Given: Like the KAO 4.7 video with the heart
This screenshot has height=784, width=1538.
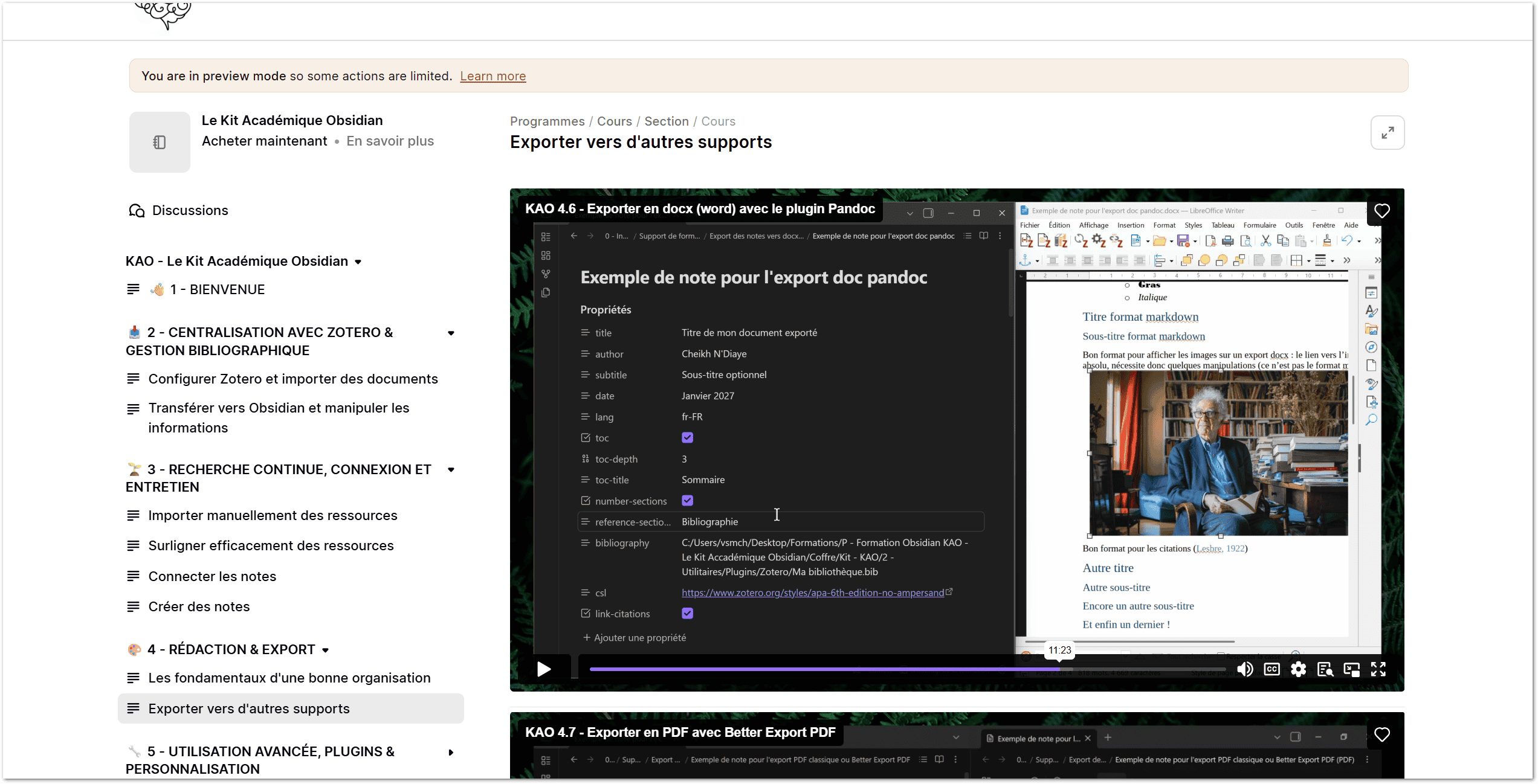Looking at the screenshot, I should pyautogui.click(x=1382, y=734).
